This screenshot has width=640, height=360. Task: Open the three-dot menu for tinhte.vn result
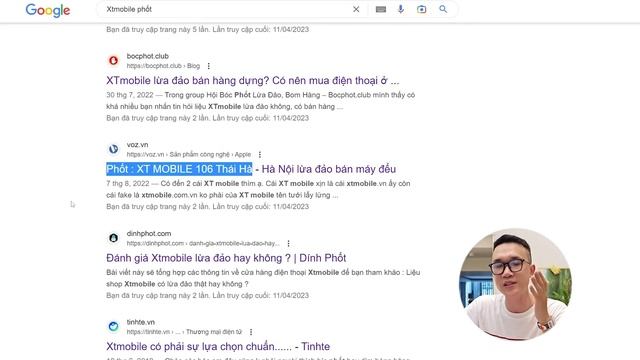click(x=251, y=332)
